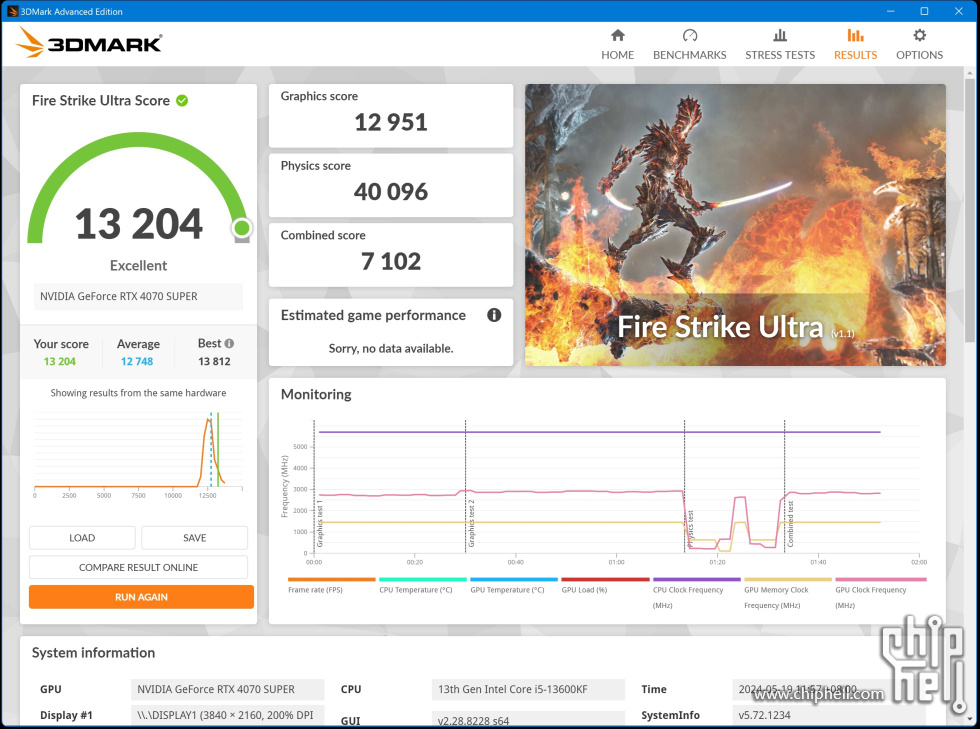
Task: Click the Physics test marker in the monitoring chart
Action: (691, 529)
